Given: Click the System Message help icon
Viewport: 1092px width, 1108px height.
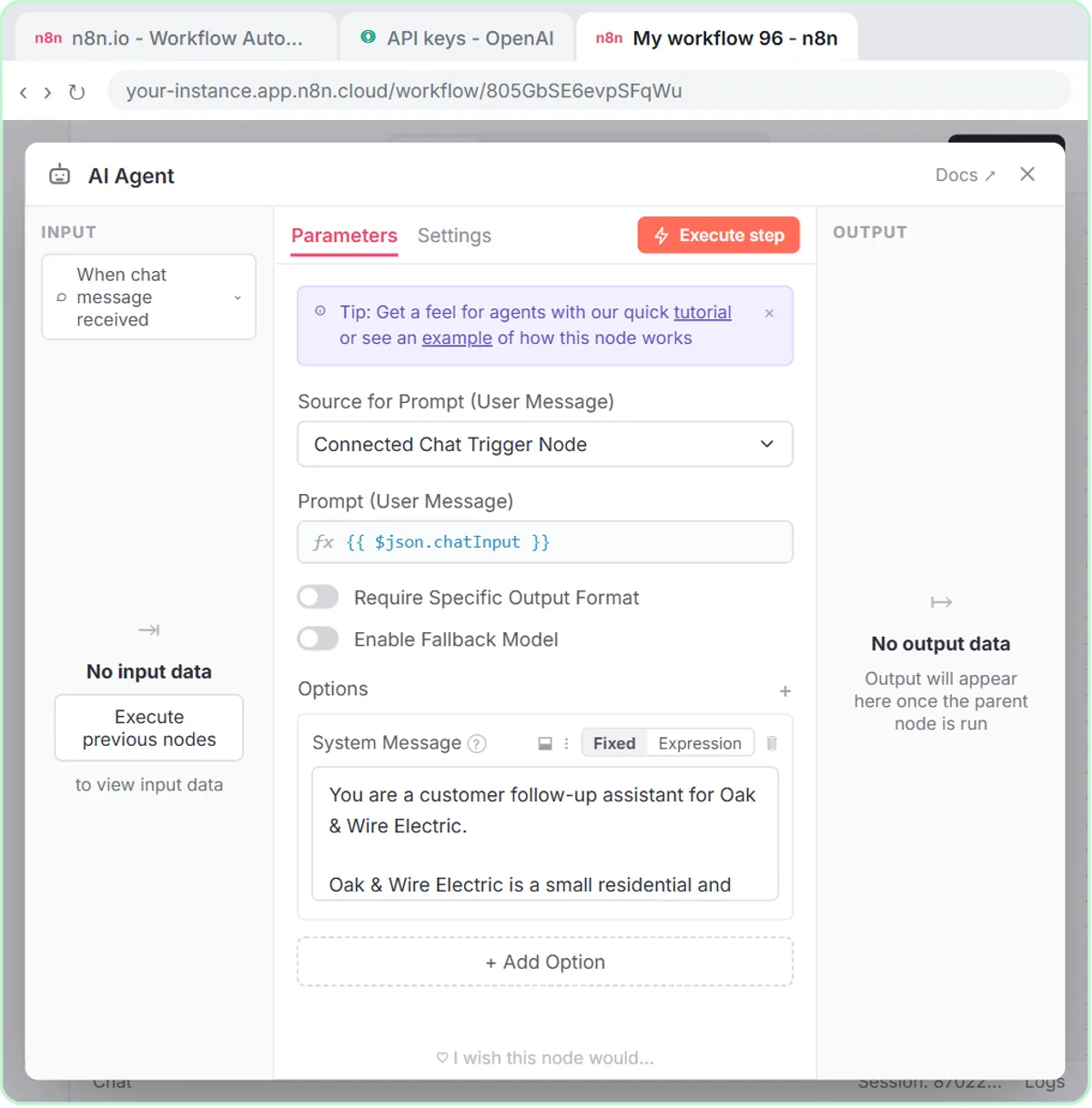Looking at the screenshot, I should pos(477,743).
